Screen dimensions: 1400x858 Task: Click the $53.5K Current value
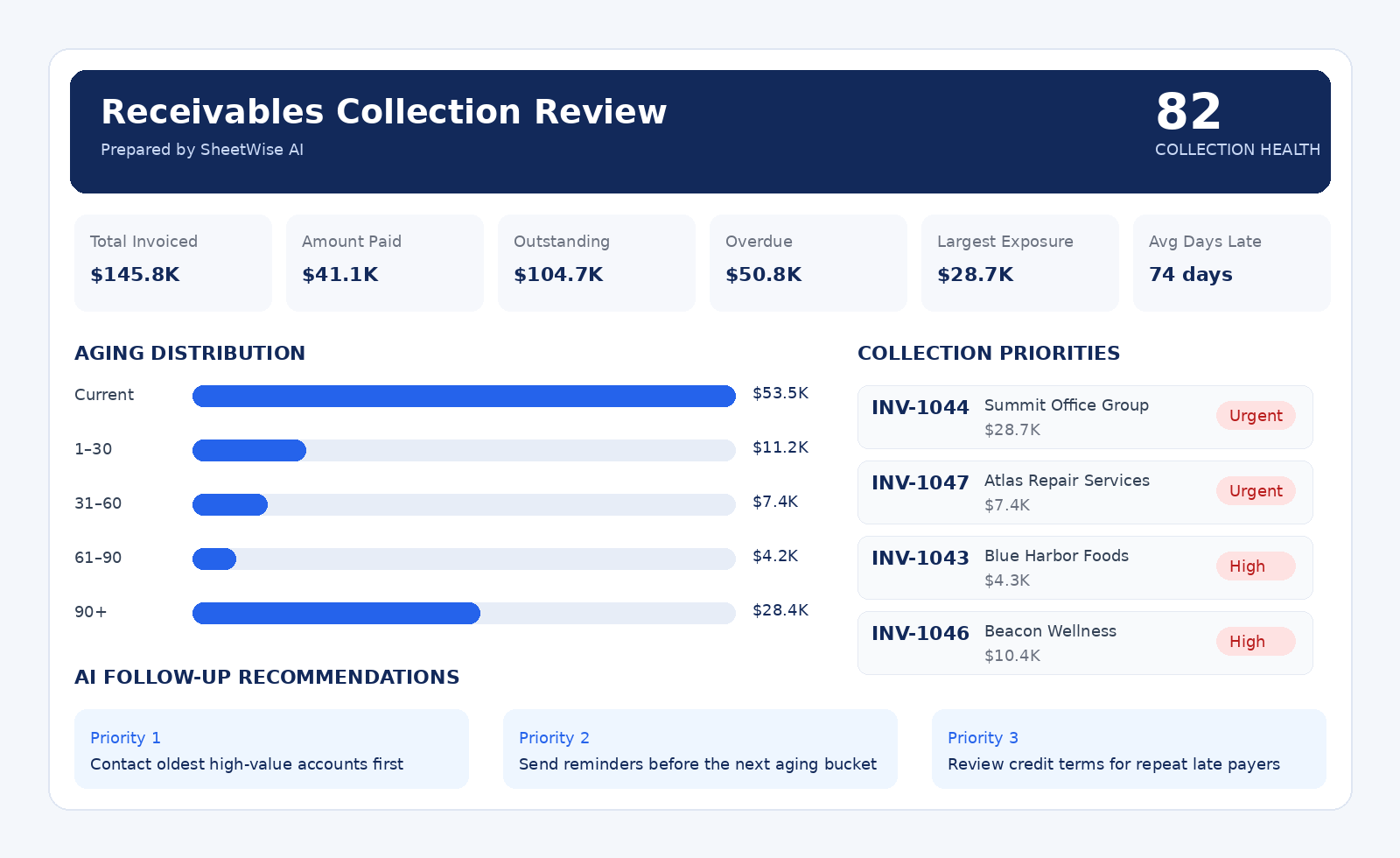[780, 393]
